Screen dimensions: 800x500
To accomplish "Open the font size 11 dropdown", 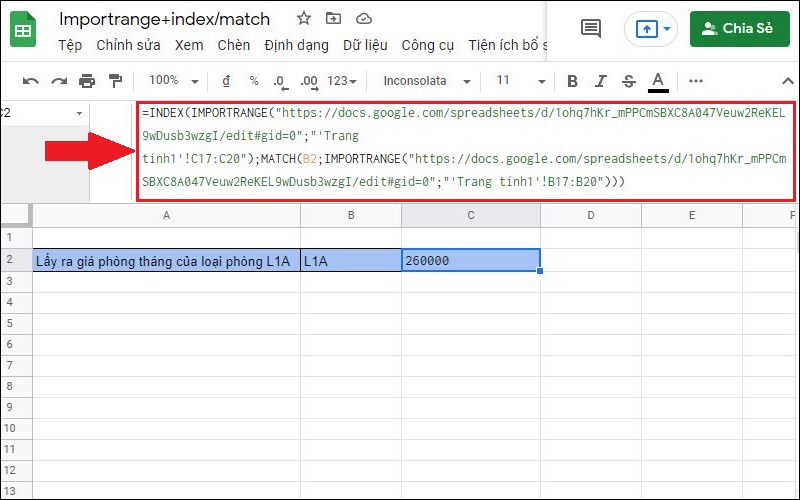I will pos(520,81).
